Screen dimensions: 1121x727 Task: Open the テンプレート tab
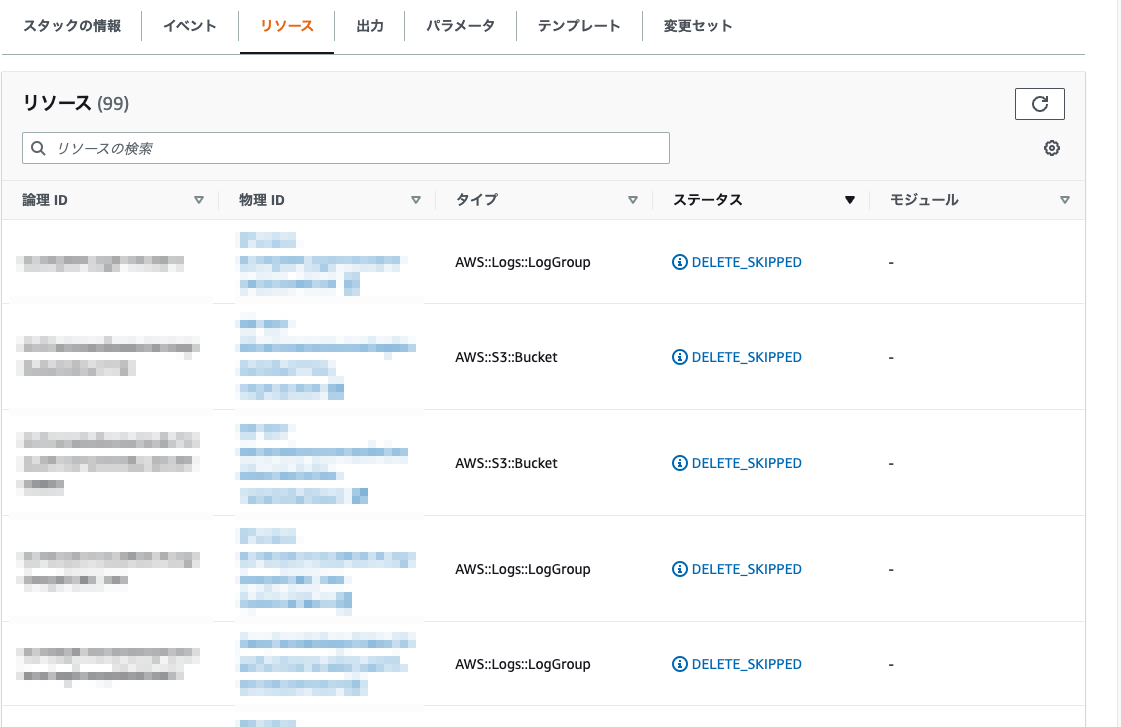pos(578,27)
